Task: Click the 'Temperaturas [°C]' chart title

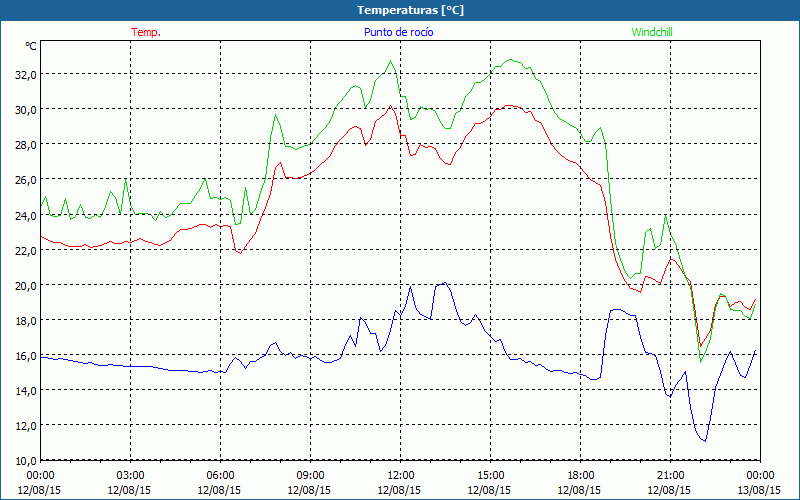Action: pyautogui.click(x=410, y=10)
